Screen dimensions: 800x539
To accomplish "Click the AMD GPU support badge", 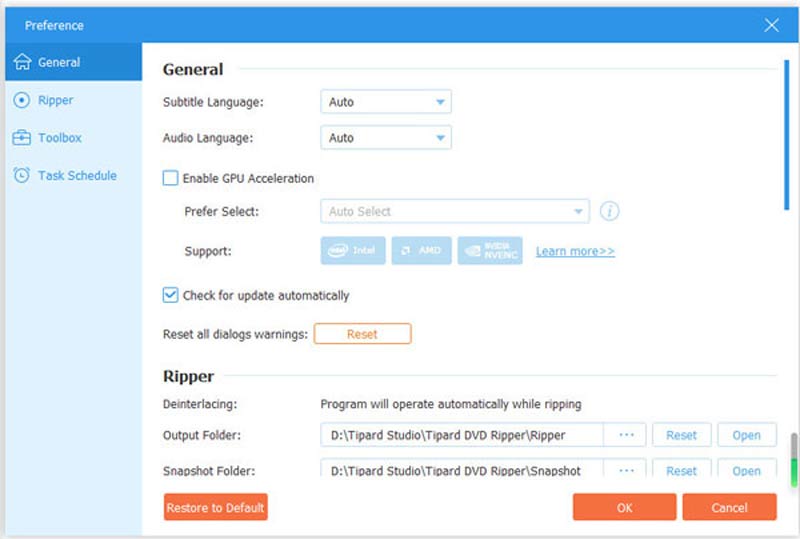I will 421,251.
